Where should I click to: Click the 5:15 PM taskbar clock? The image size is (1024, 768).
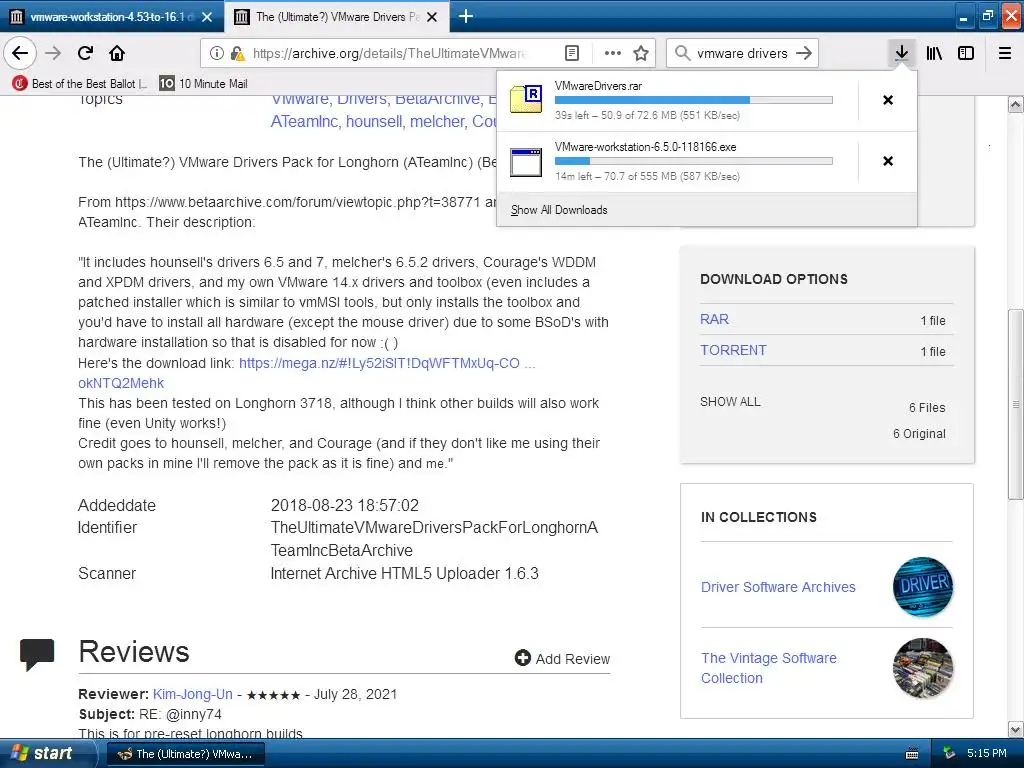pyautogui.click(x=987, y=753)
